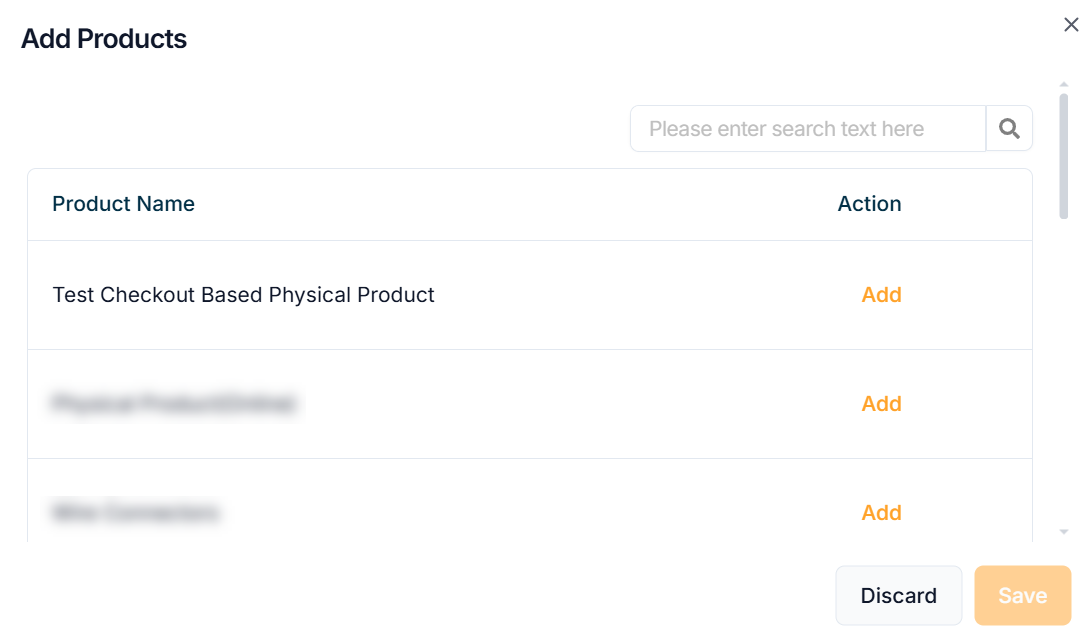Click Add for the second product row
Image resolution: width=1092 pixels, height=641 pixels.
[881, 404]
